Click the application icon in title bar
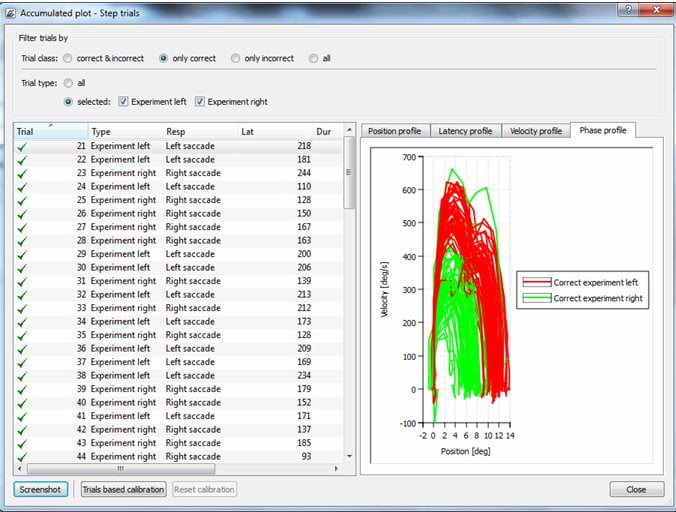Viewport: 676px width, 512px height. point(10,13)
